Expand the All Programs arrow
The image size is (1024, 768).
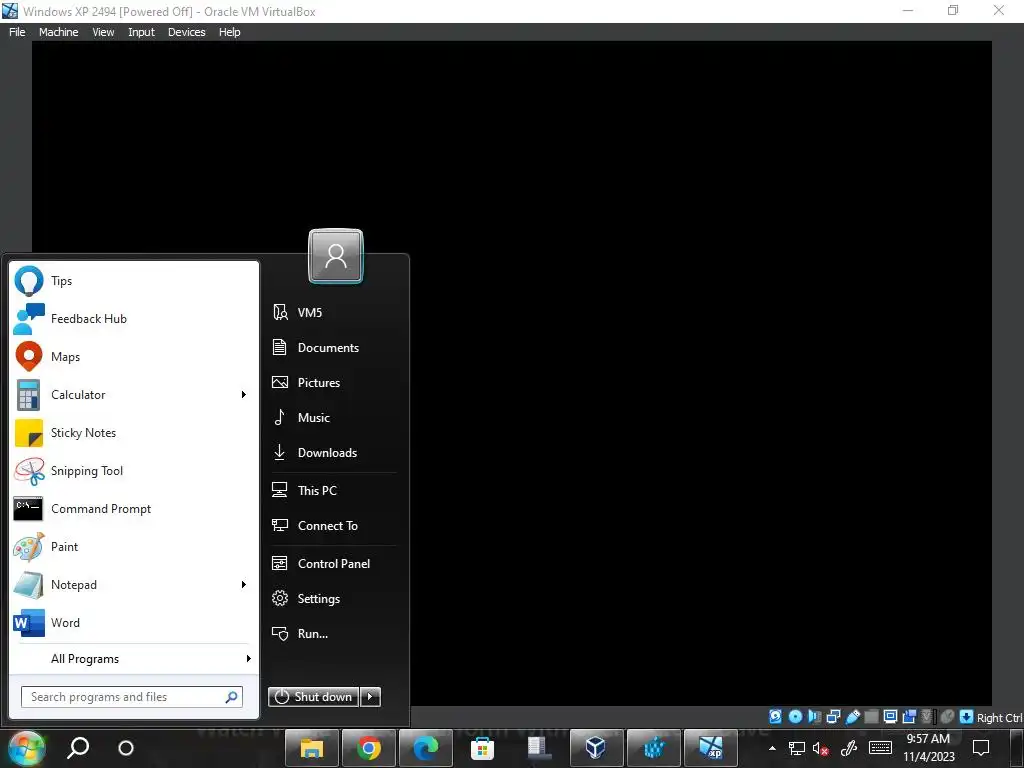248,659
